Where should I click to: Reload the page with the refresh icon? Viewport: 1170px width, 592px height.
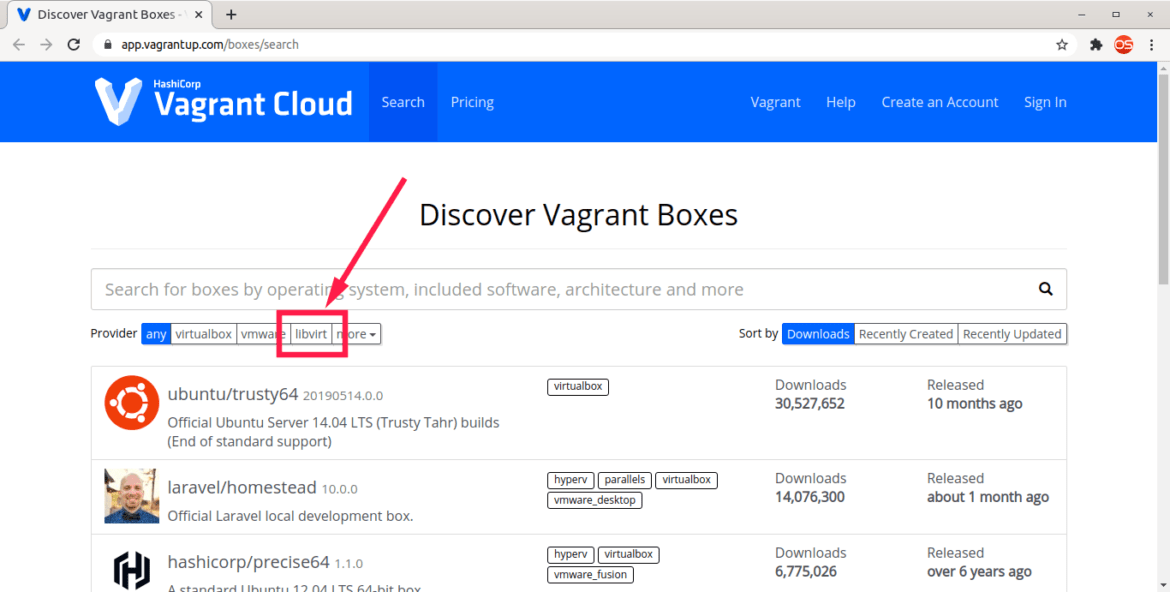(73, 44)
